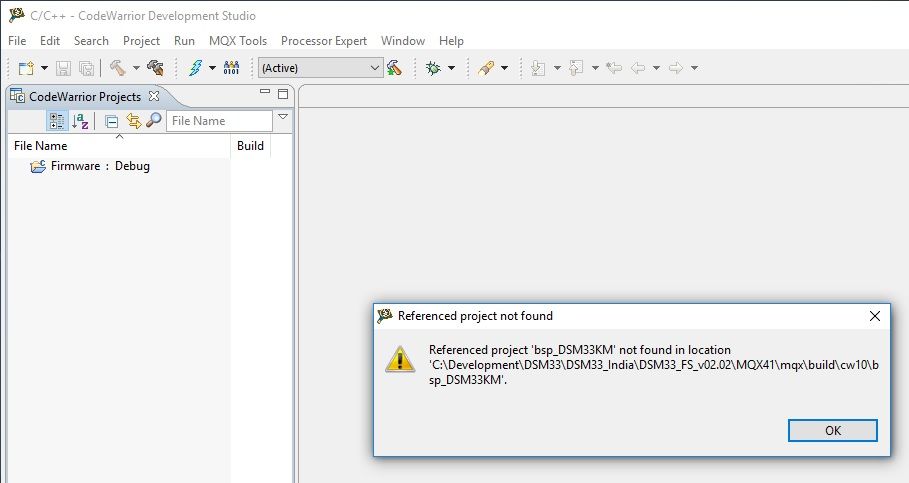Minimize the CodeWarrior Projects panel
This screenshot has width=909, height=483.
coord(265,92)
